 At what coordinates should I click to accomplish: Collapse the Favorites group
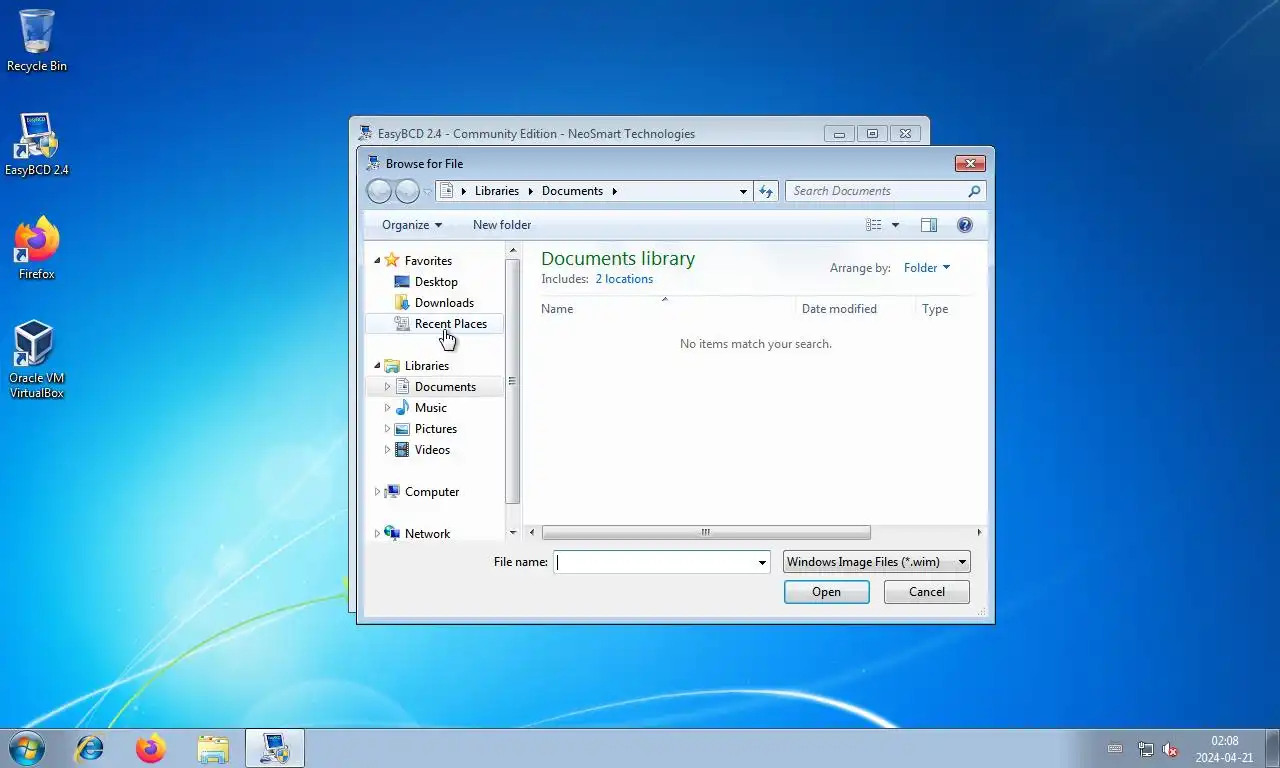[377, 261]
